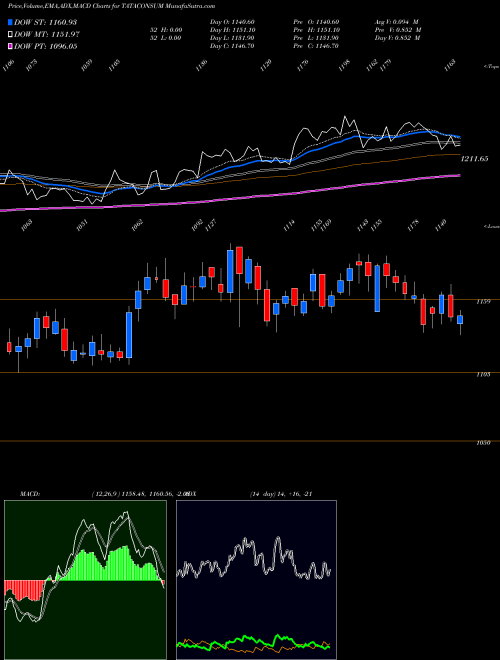The width and height of the screenshot is (500, 660).
Task: Click the 1198 top price marker
Action: [x=345, y=65]
